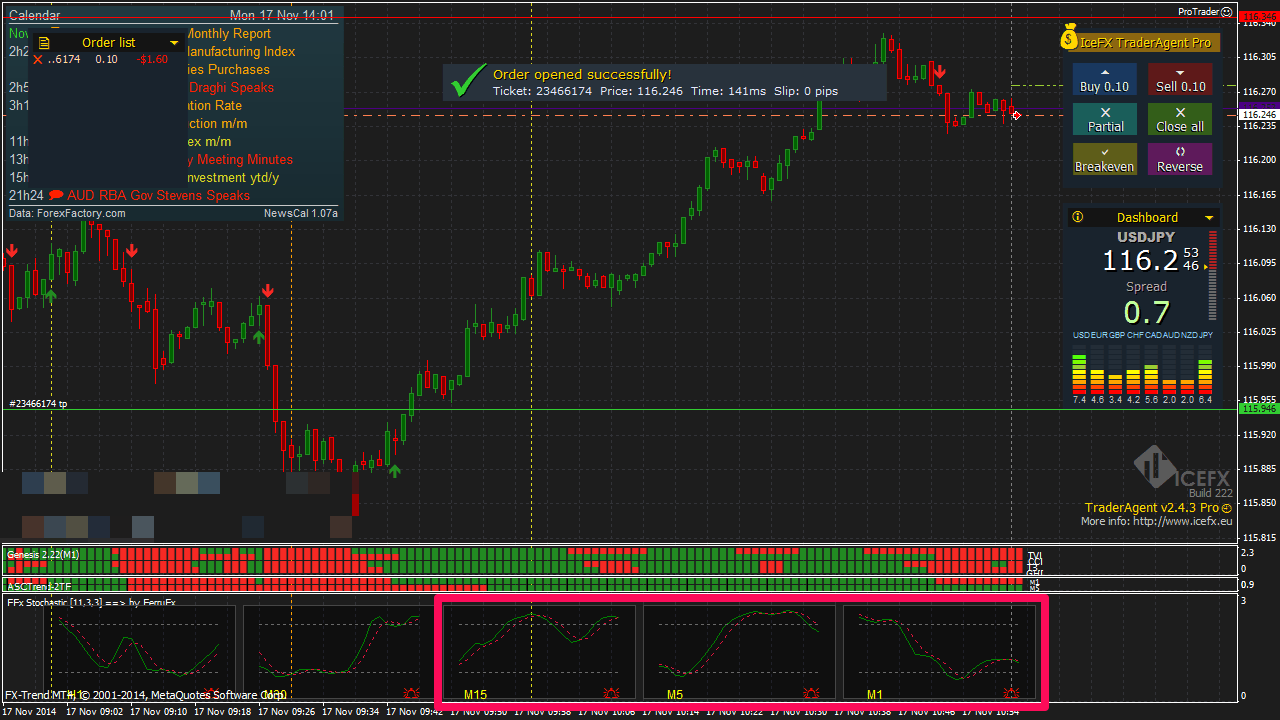Open the Data: ForexFactory.com source label
1280x720 pixels.
point(67,213)
